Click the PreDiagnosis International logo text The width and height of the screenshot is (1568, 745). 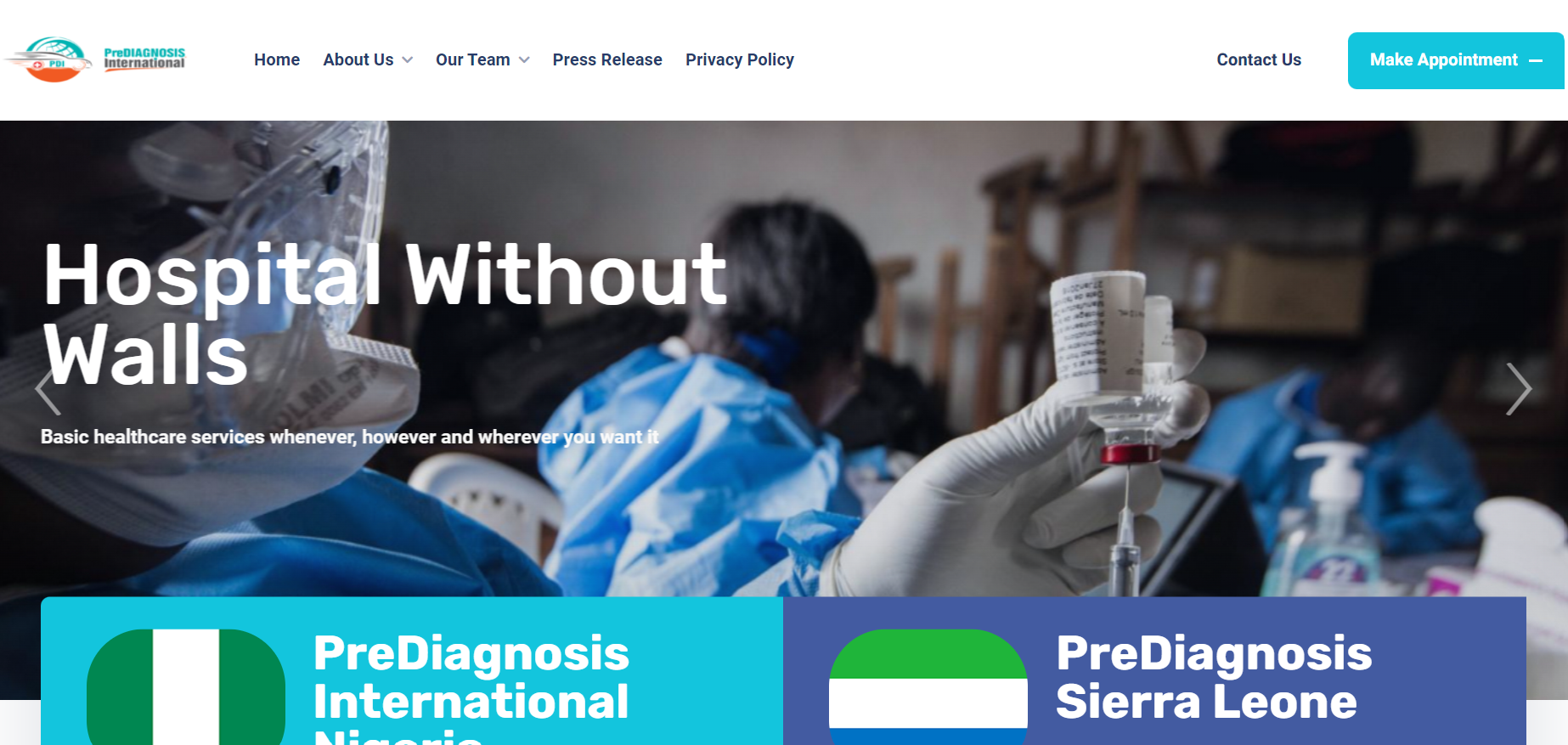pyautogui.click(x=144, y=59)
